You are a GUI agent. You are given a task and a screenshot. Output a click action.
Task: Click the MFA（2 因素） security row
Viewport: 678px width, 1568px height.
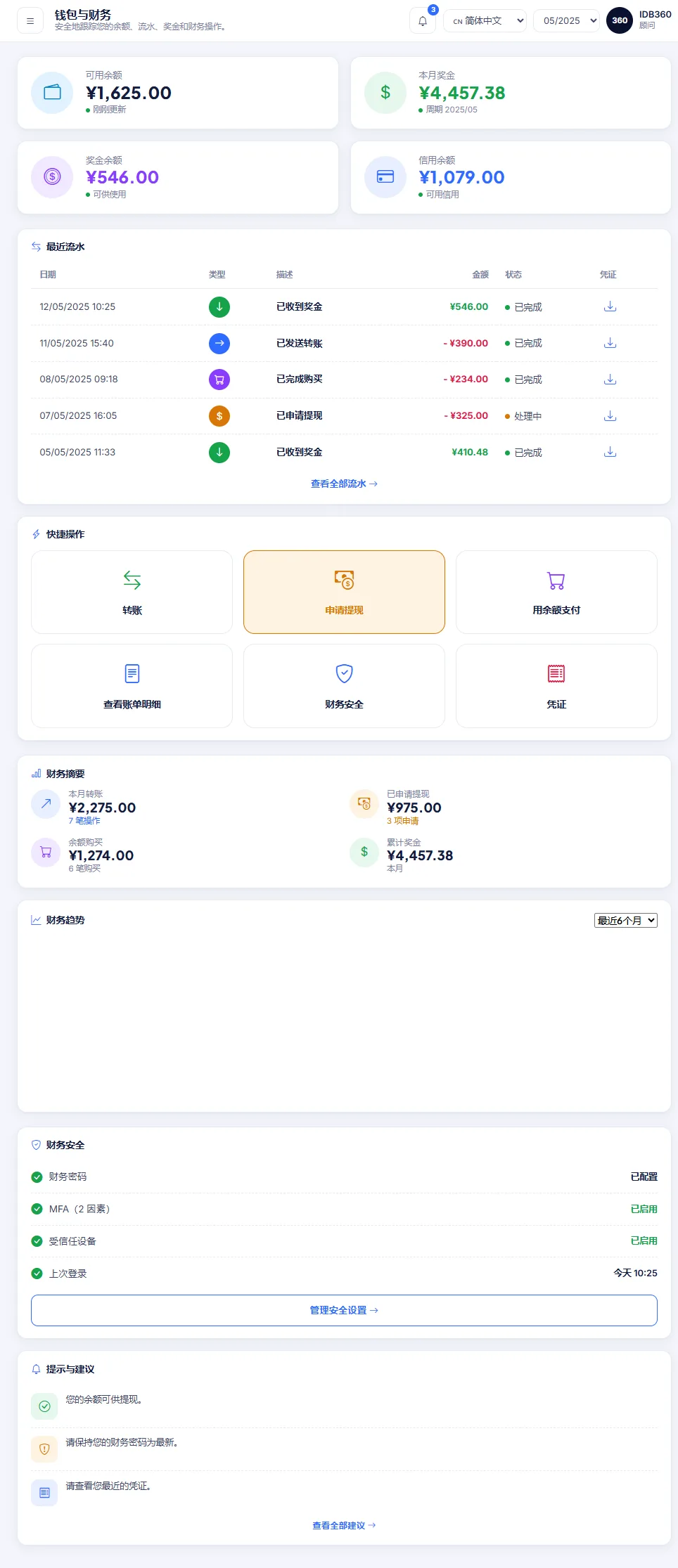pos(344,1209)
